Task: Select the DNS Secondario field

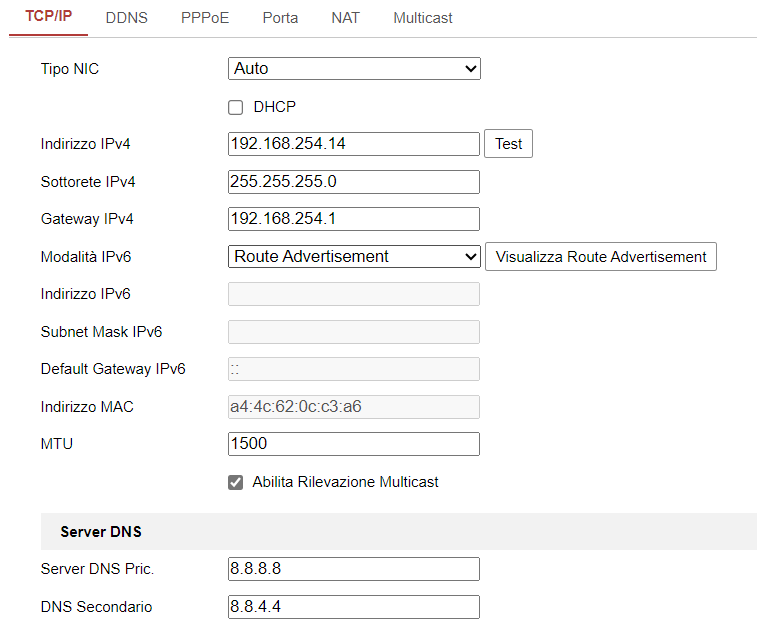Action: coord(354,607)
